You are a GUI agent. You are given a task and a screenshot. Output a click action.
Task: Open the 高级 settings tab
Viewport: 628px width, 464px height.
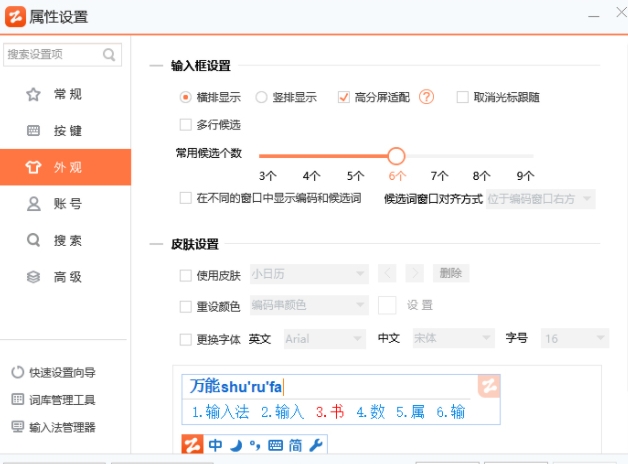[66, 277]
